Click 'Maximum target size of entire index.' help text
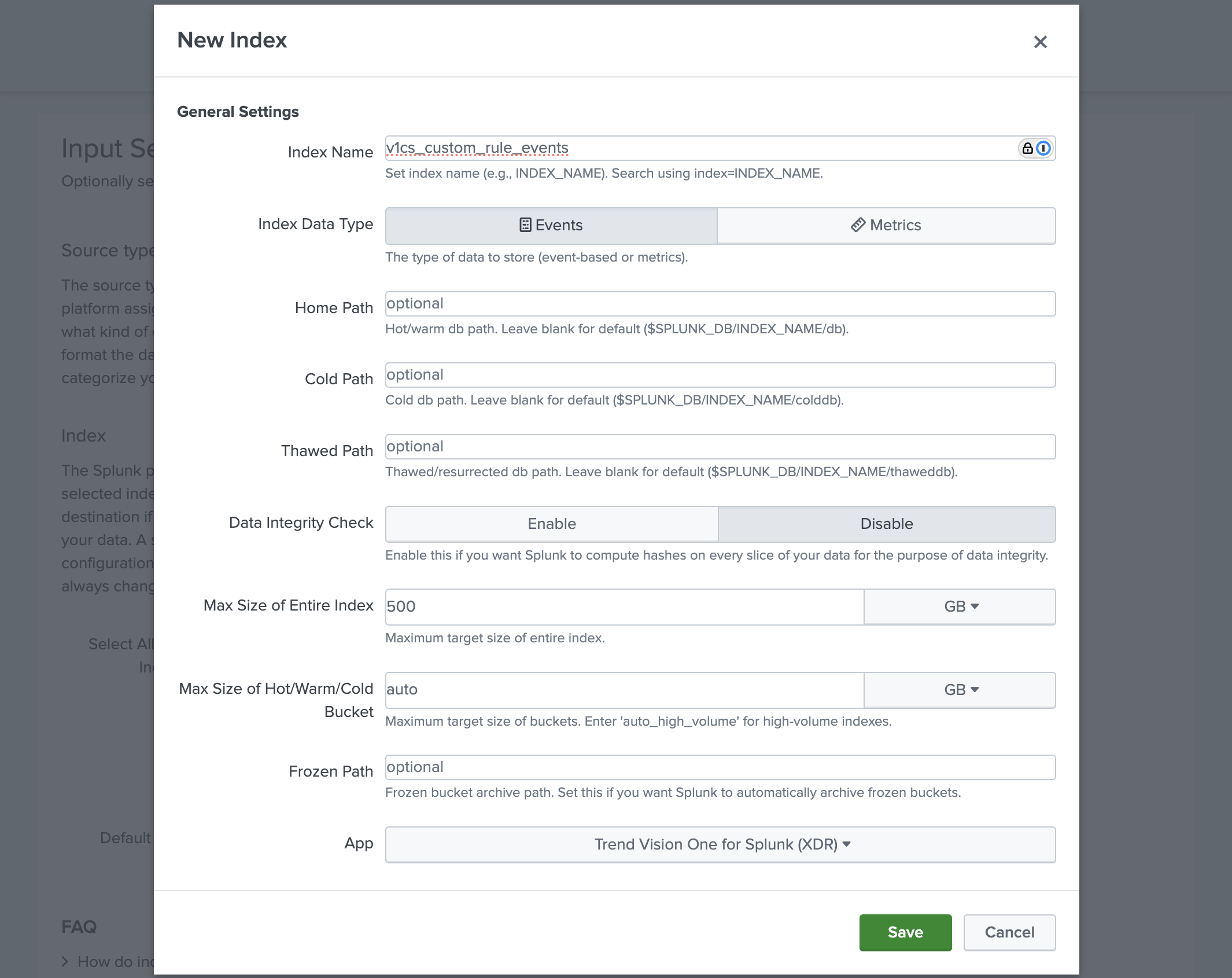The height and width of the screenshot is (978, 1232). [x=495, y=638]
